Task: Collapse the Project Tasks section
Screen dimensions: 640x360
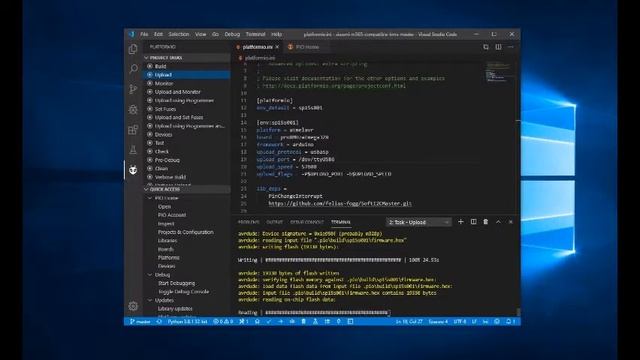Action: click(x=187, y=58)
